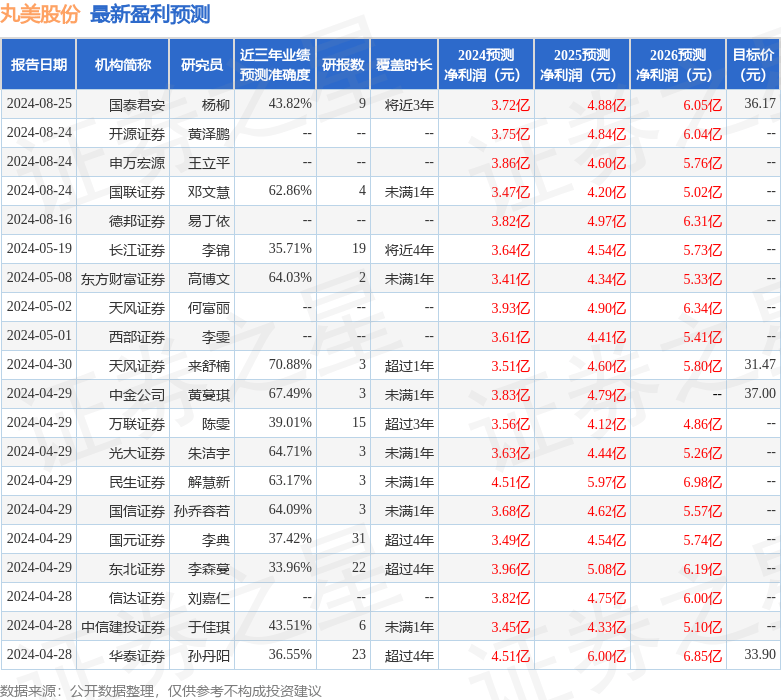Viewport: 781px width, 700px height.
Task: Click researcher name 杨柳
Action: (216, 105)
